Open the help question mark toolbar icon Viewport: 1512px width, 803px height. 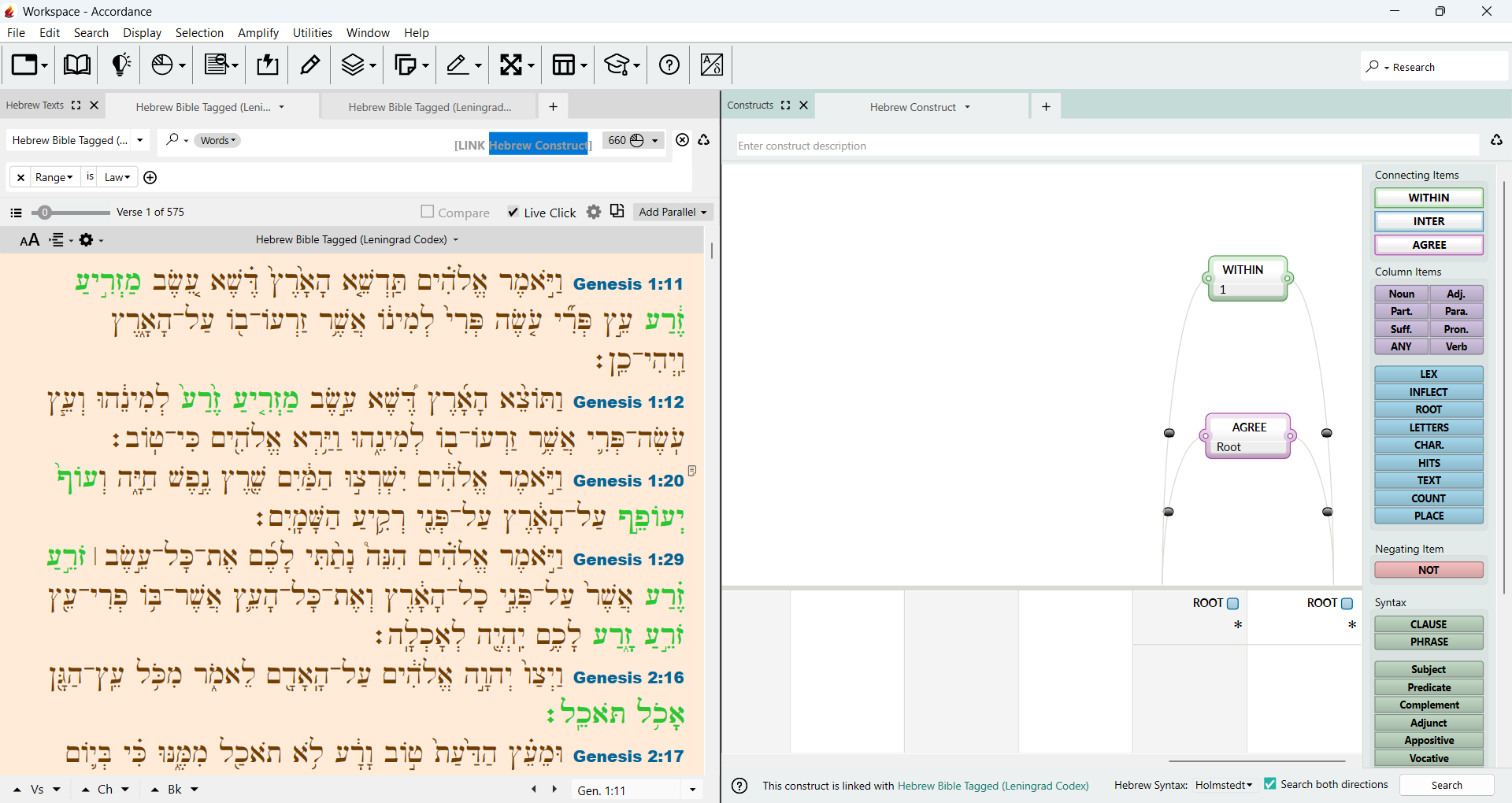point(669,65)
